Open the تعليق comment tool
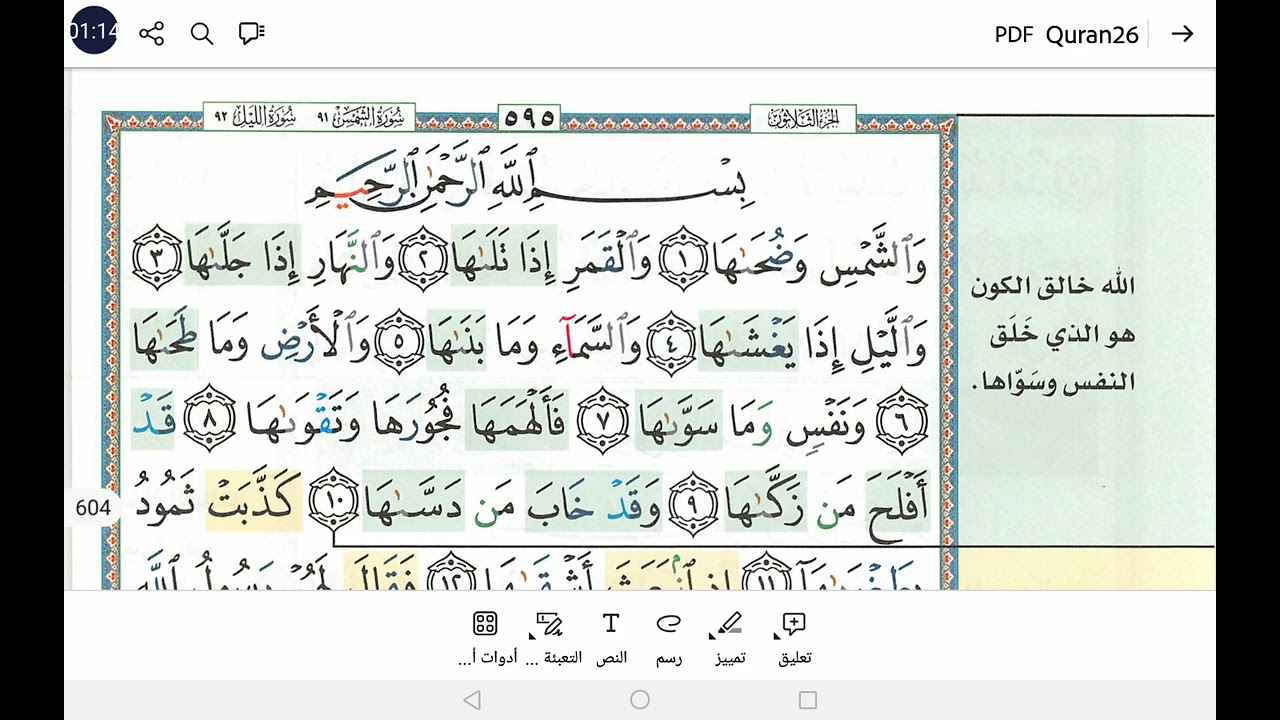The height and width of the screenshot is (720, 1280). (x=795, y=639)
